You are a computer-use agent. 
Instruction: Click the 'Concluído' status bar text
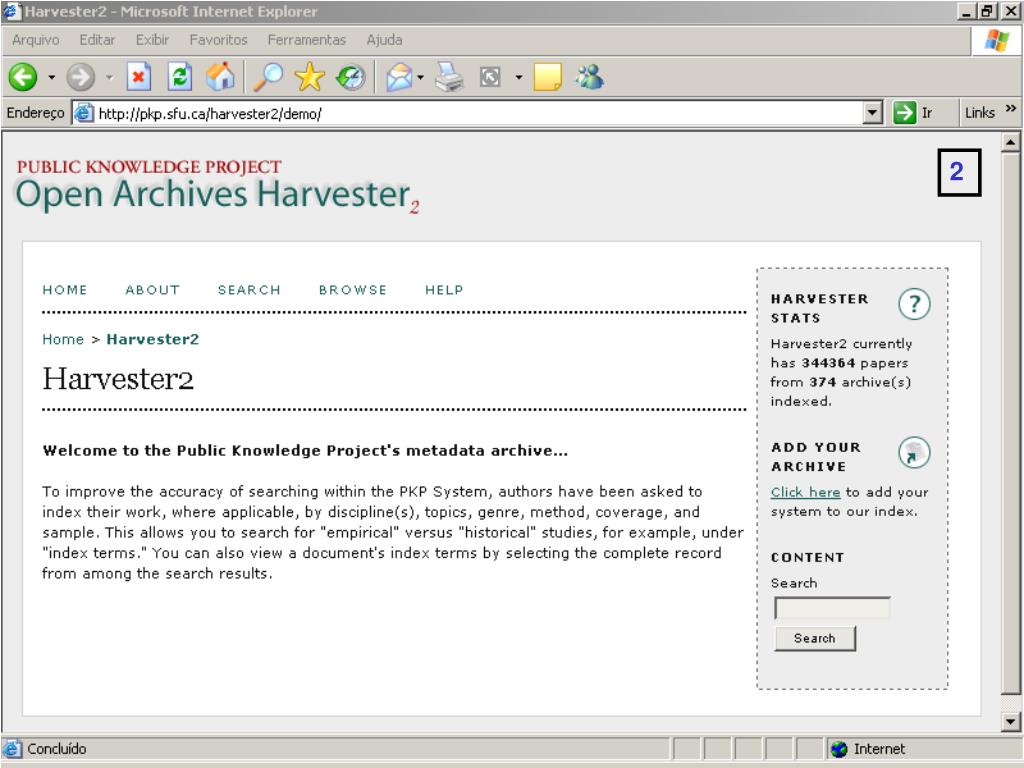[57, 749]
